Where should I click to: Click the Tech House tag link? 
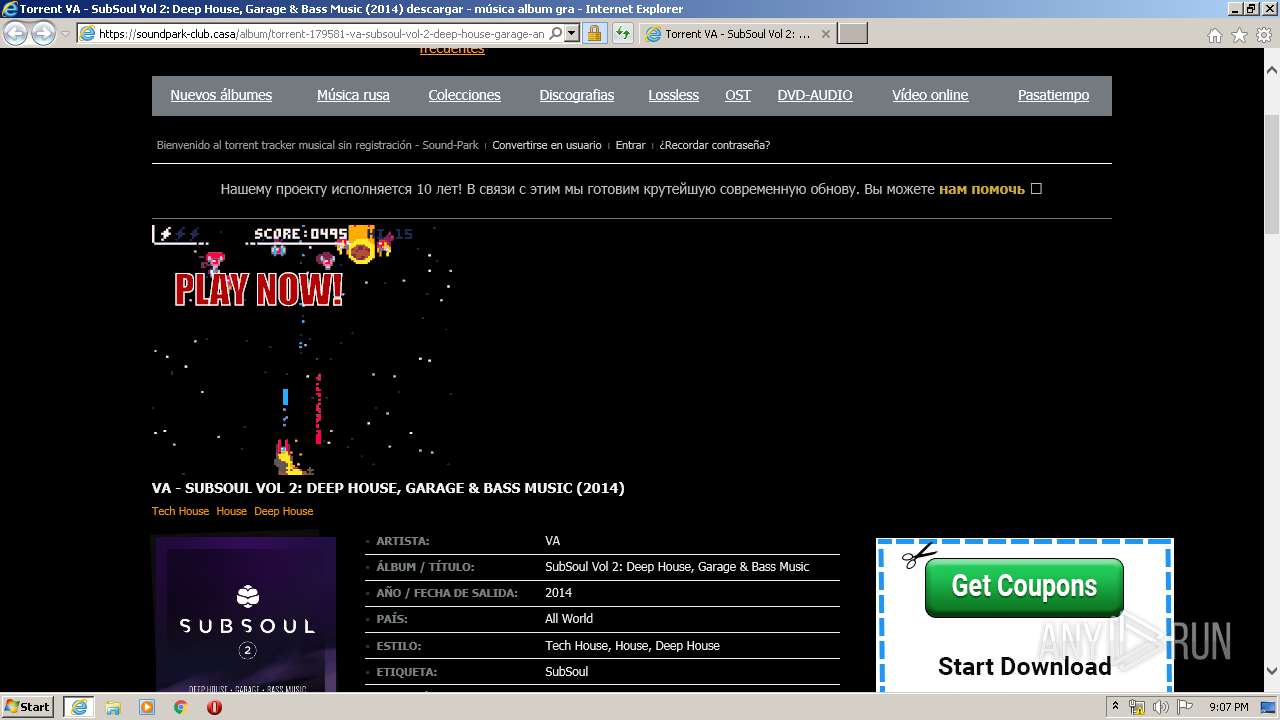click(x=180, y=511)
